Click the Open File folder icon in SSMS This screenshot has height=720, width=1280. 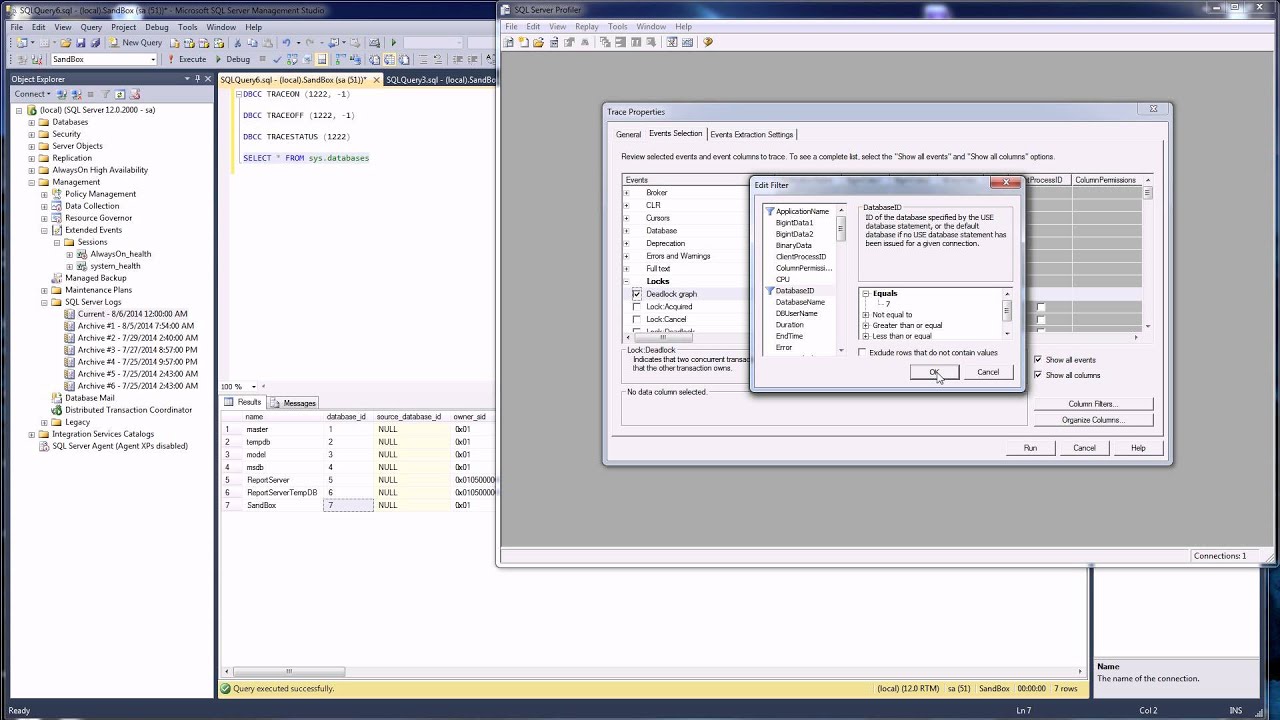(65, 43)
